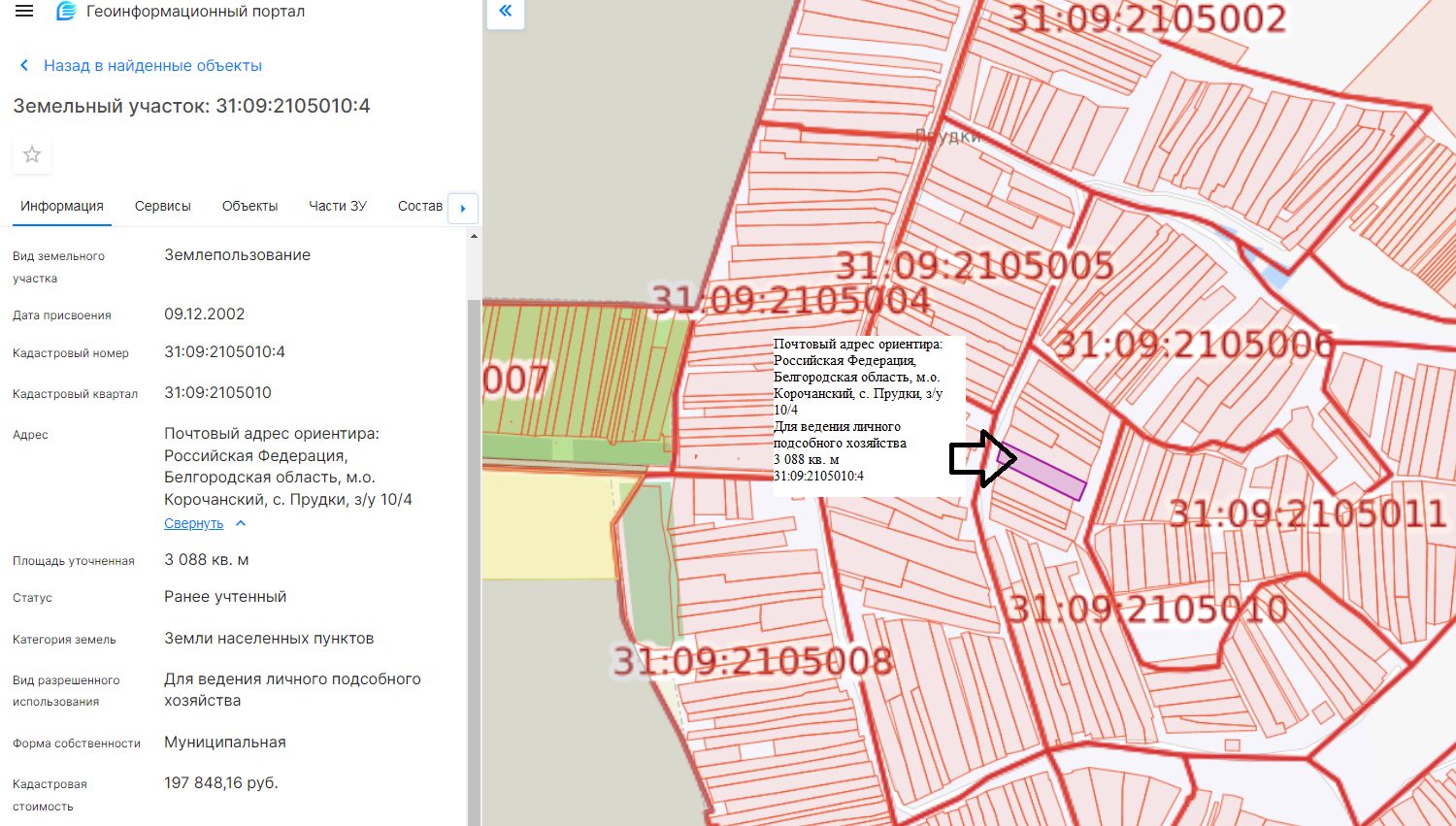Click parcel heading Земельный участок: 31:09:2105010:4
1456x826 pixels.
pos(191,106)
